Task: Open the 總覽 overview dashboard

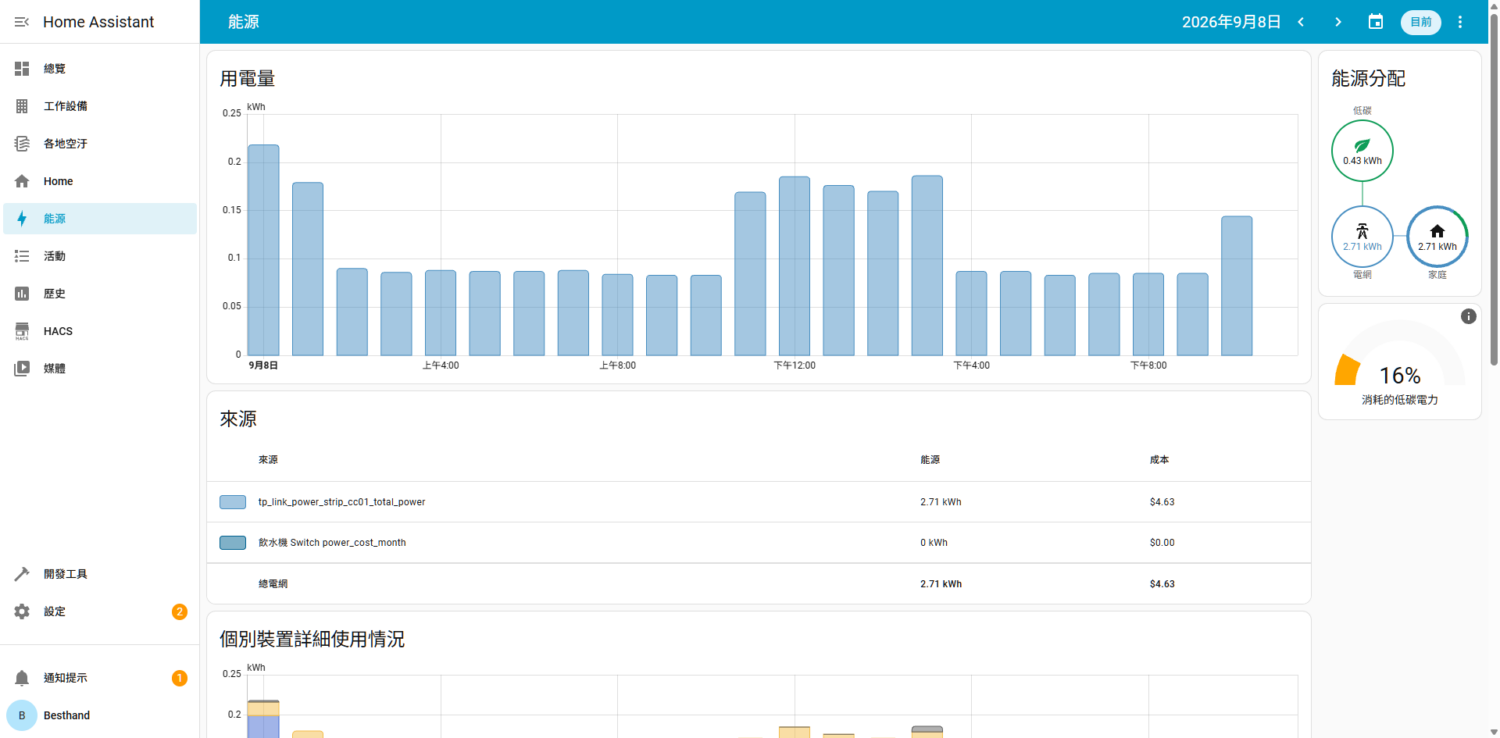Action: [100, 69]
